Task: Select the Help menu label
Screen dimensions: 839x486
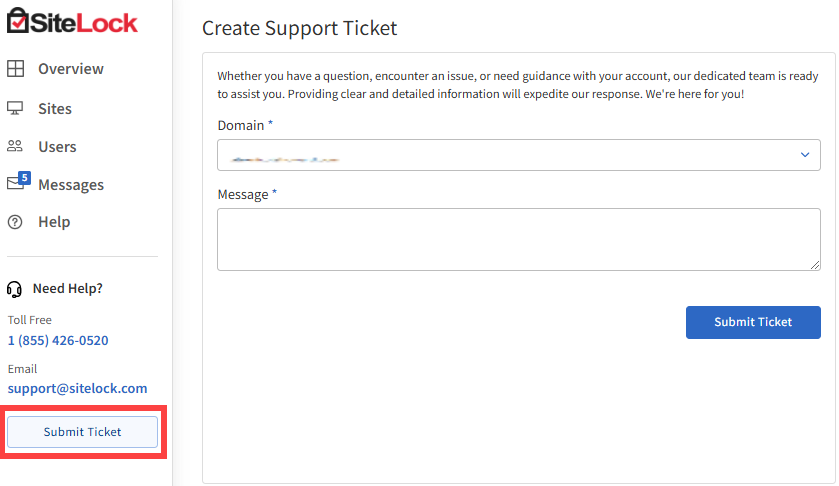Action: click(x=54, y=222)
